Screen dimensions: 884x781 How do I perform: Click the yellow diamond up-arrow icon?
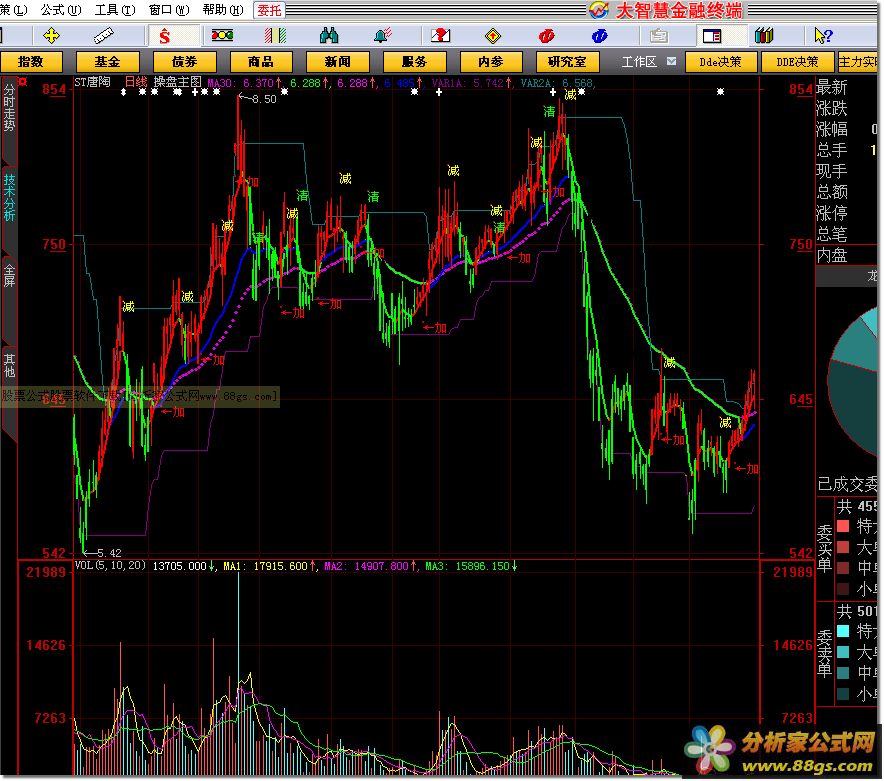click(493, 36)
